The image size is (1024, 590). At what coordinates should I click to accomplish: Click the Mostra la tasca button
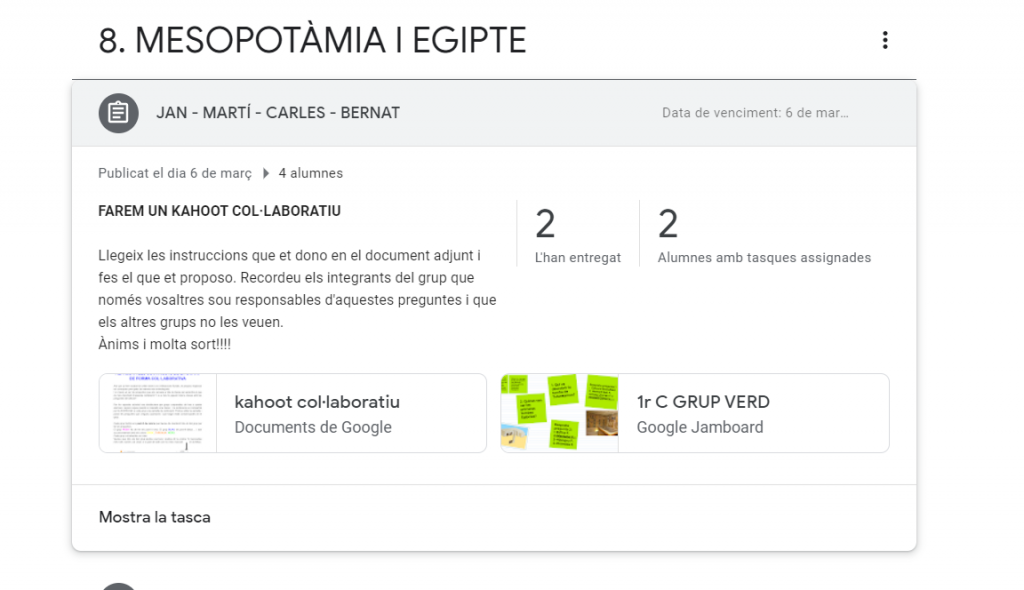(154, 517)
